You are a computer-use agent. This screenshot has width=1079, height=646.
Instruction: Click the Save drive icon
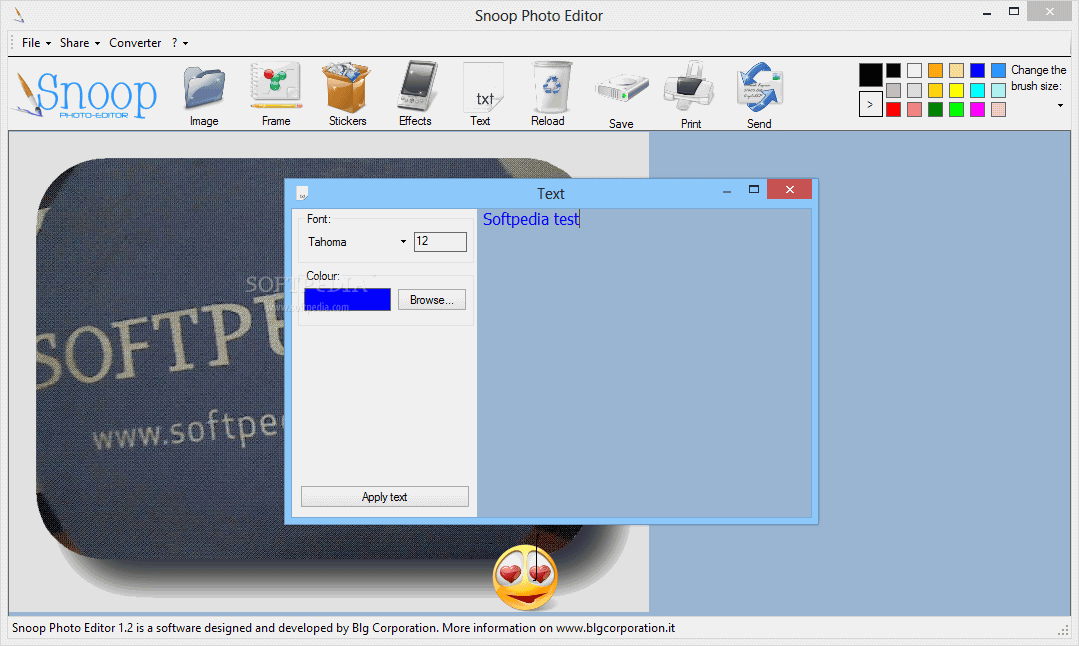[x=622, y=88]
